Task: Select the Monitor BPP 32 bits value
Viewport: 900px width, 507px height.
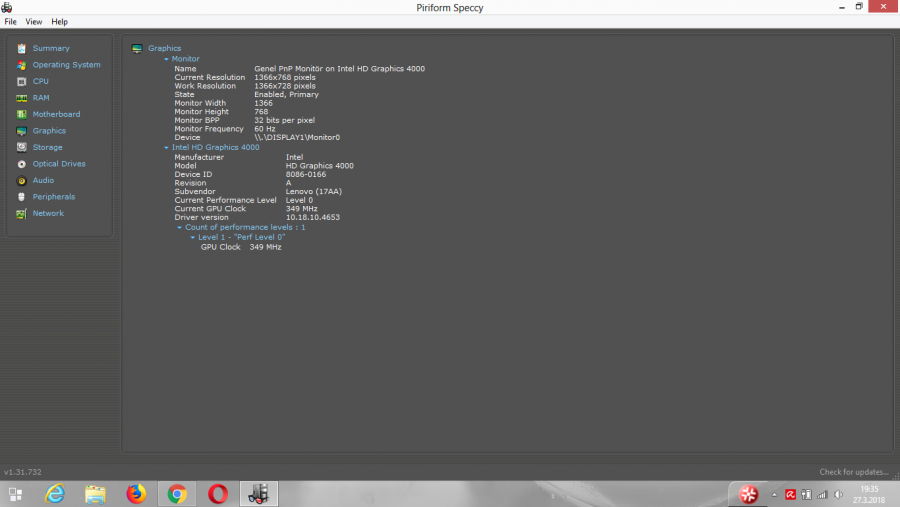Action: (x=285, y=121)
